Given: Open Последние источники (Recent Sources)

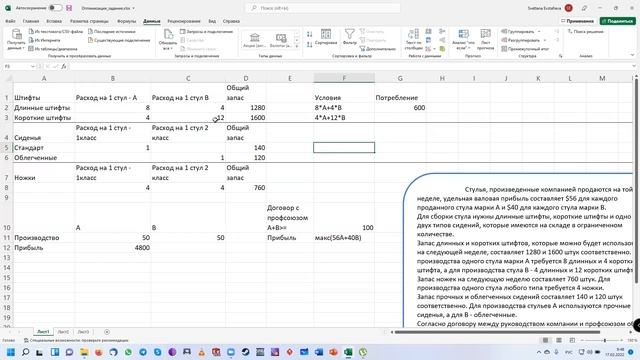Looking at the screenshot, I should point(111,31).
